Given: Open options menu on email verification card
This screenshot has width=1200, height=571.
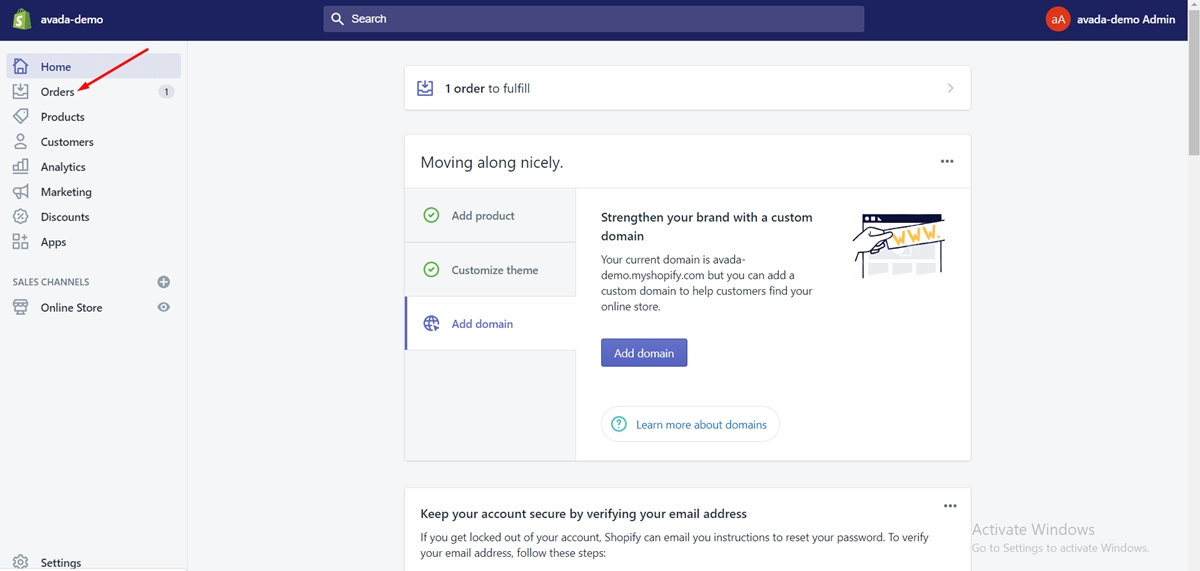Looking at the screenshot, I should 950,506.
